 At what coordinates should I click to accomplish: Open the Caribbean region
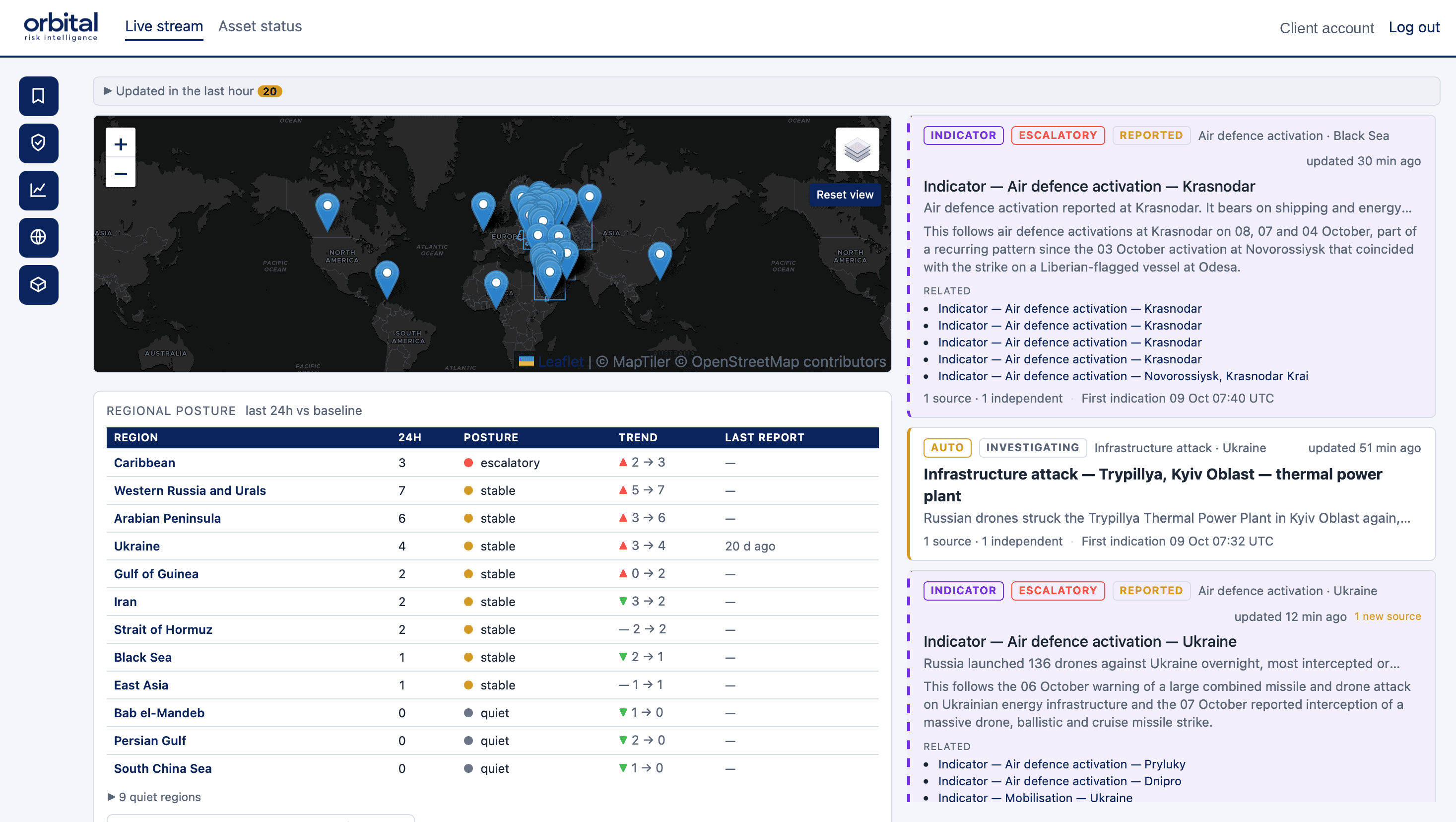click(144, 463)
